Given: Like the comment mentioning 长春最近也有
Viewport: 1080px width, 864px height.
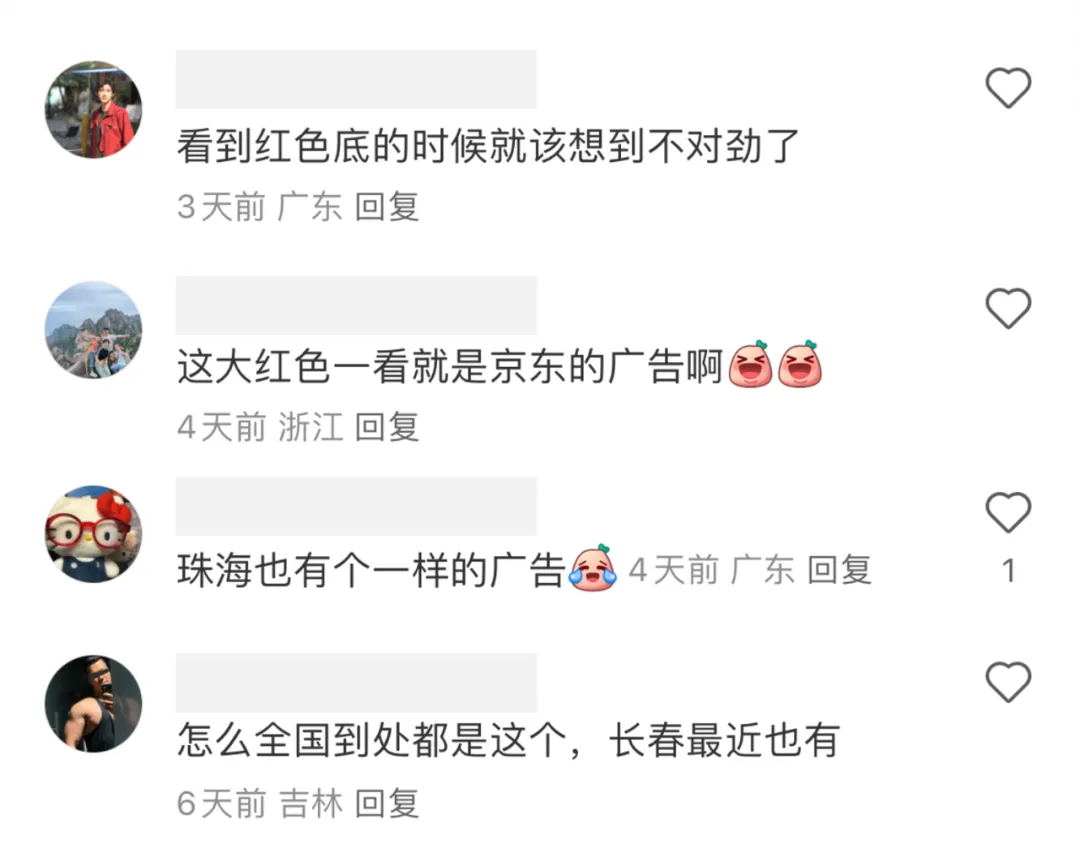Looking at the screenshot, I should 1008,681.
